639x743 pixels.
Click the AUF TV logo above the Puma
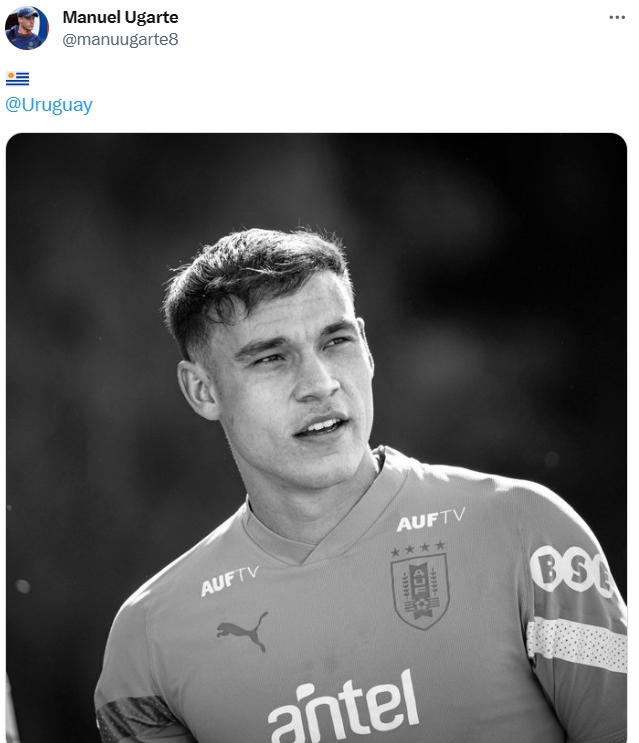pyautogui.click(x=229, y=580)
